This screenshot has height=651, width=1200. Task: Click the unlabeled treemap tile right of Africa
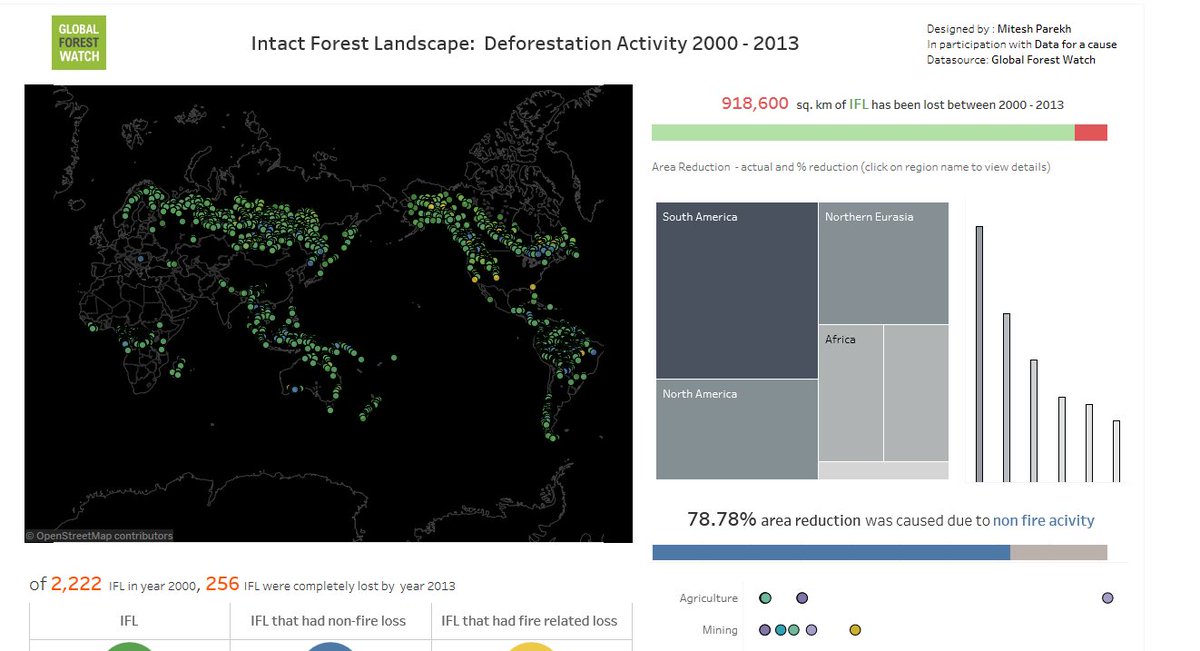click(x=917, y=393)
